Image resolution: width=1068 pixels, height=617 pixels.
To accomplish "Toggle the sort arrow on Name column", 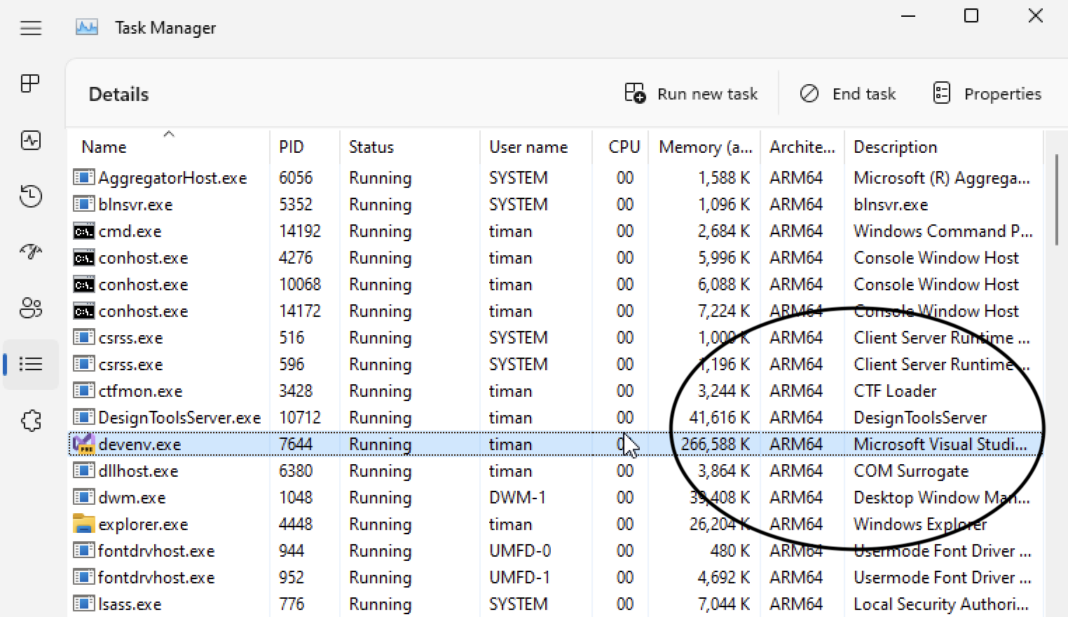I will point(168,141).
